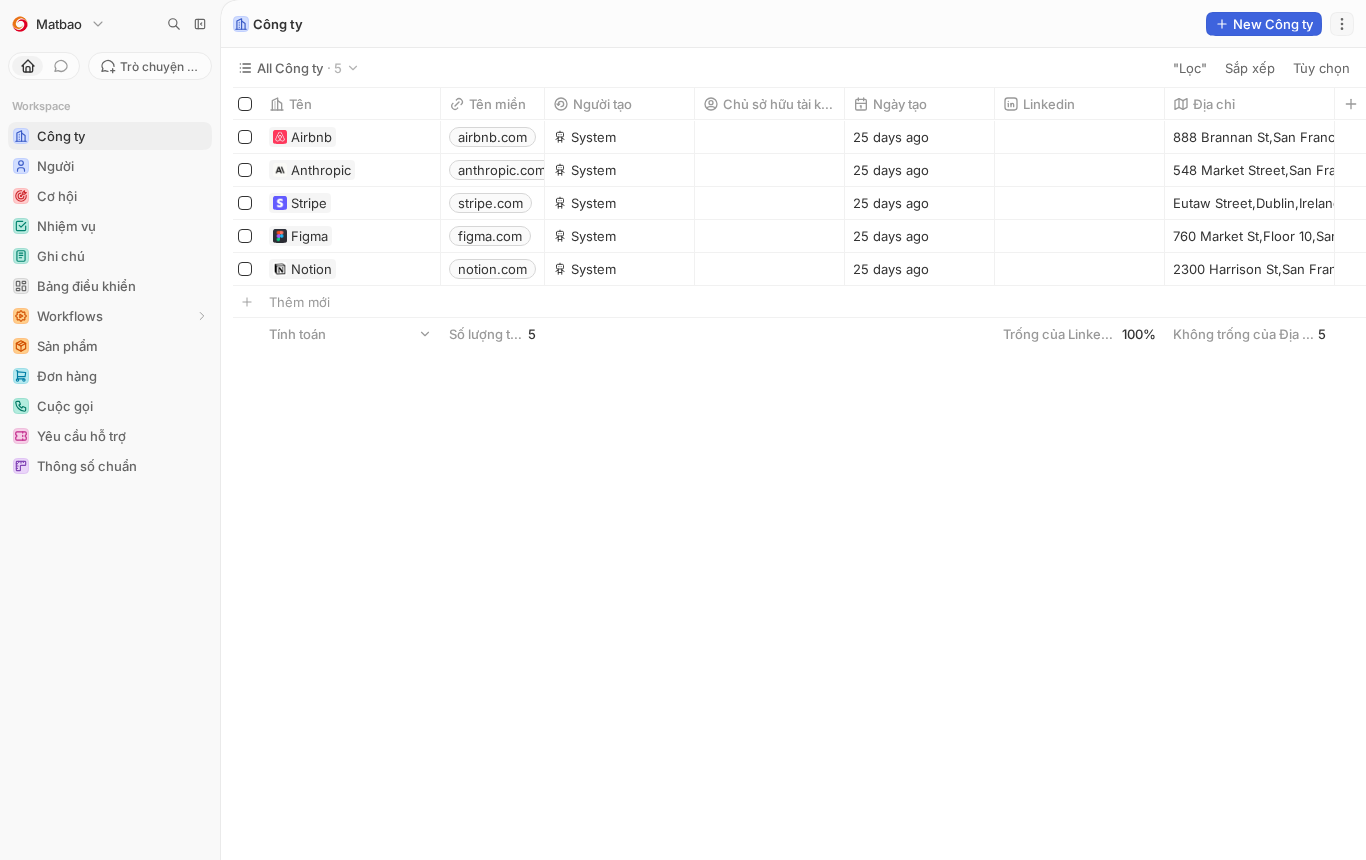
Task: Click the Bảng điều khiển dashboard icon
Action: tap(21, 286)
